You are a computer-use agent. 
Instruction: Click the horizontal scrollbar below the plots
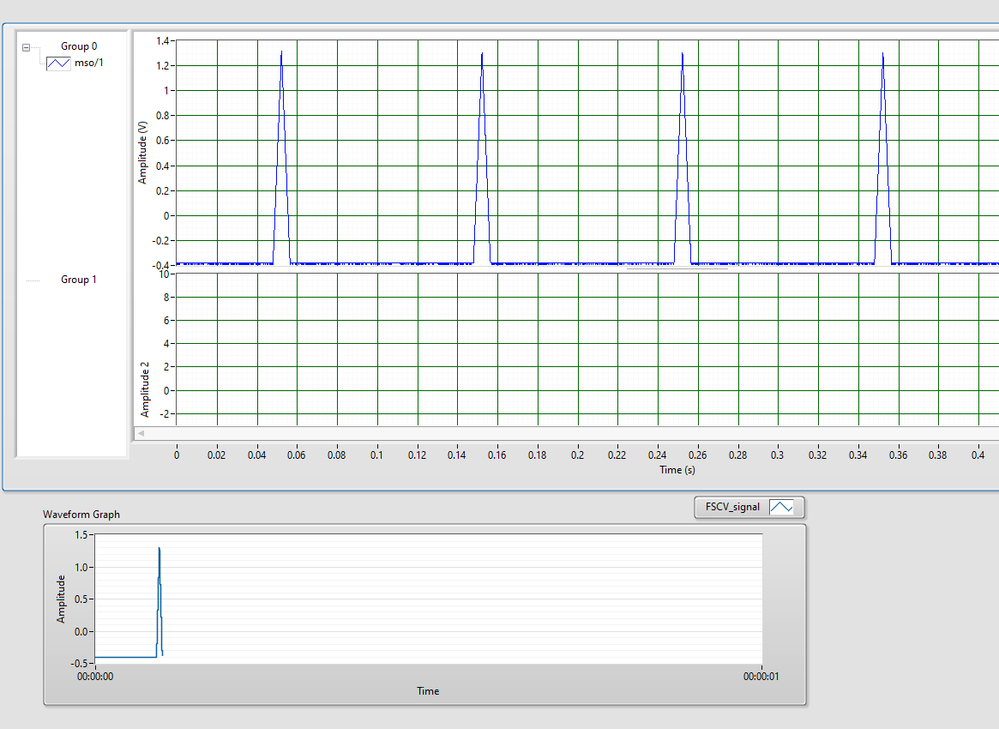[x=560, y=434]
